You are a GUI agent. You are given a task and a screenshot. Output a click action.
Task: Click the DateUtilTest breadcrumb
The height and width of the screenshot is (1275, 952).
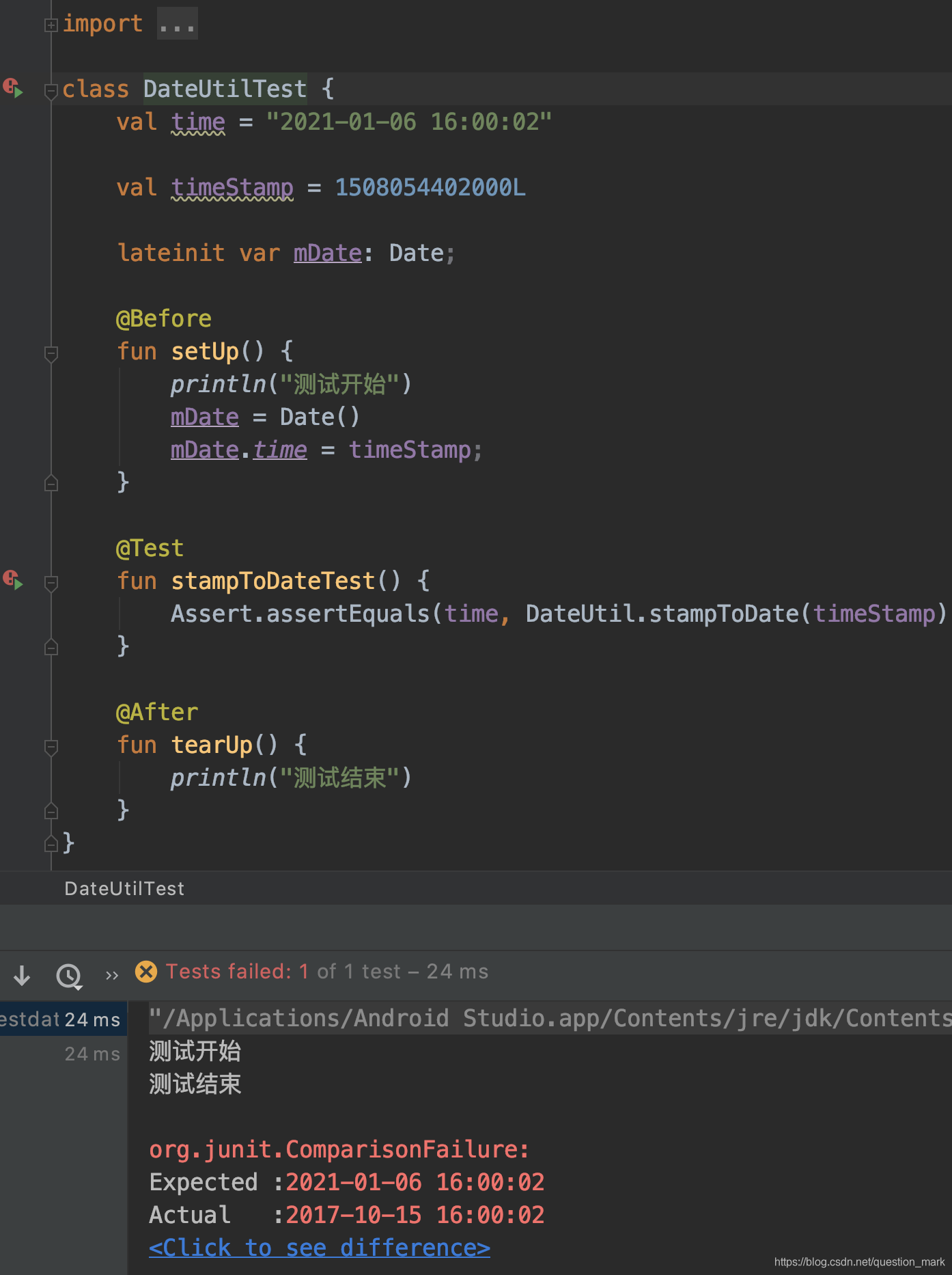pos(124,888)
